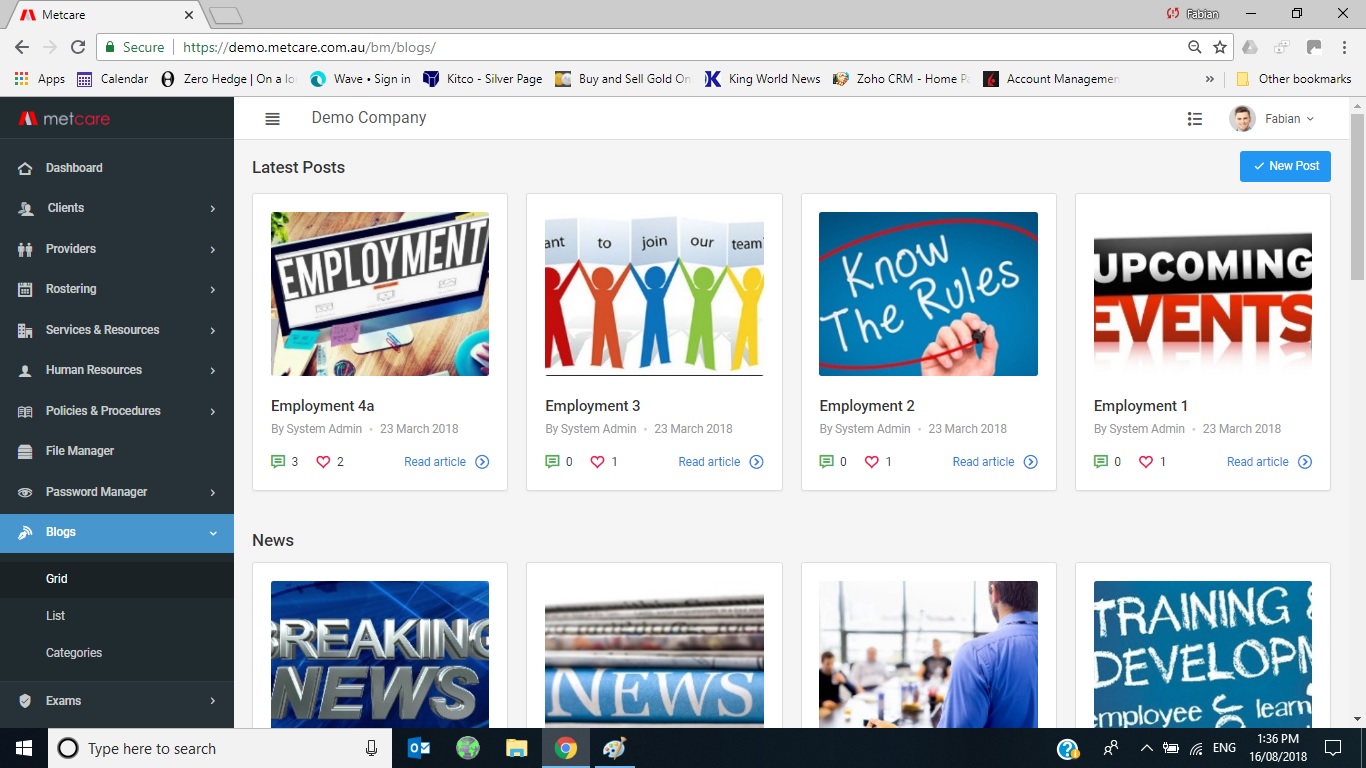The image size is (1366, 768).
Task: Click the Metcare logo in sidebar
Action: 65,119
